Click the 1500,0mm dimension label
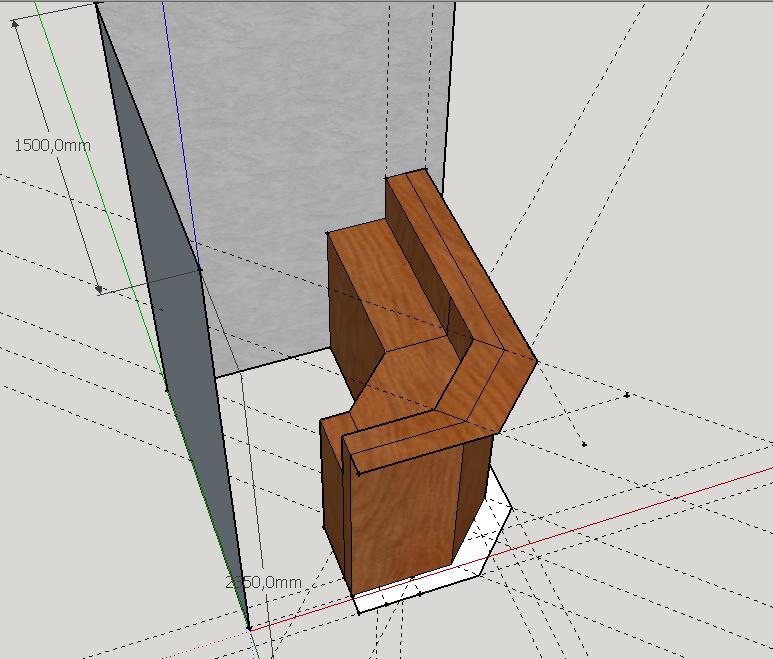 pos(52,145)
